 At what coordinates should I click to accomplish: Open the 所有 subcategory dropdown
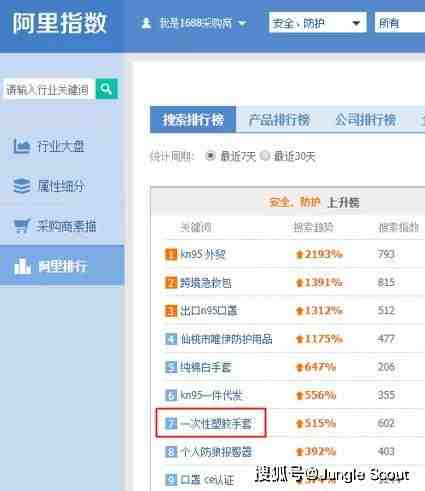(x=400, y=22)
